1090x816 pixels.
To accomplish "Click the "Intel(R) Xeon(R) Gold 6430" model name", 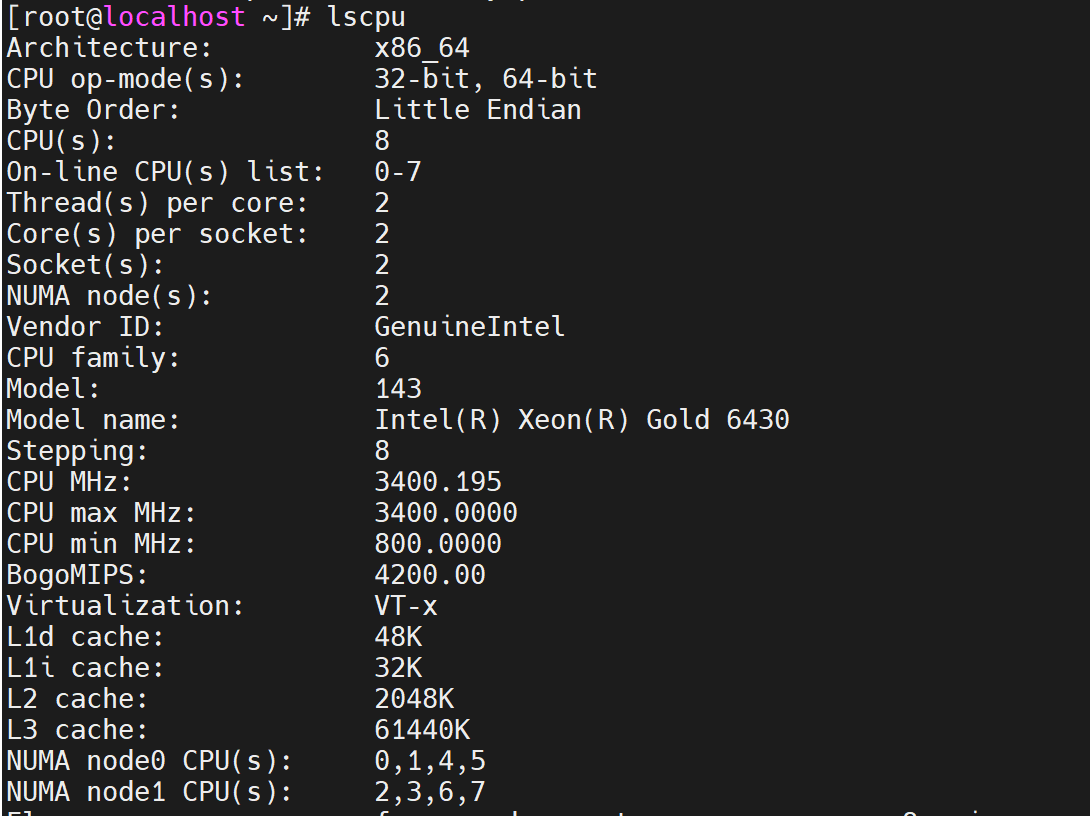I will tap(582, 419).
